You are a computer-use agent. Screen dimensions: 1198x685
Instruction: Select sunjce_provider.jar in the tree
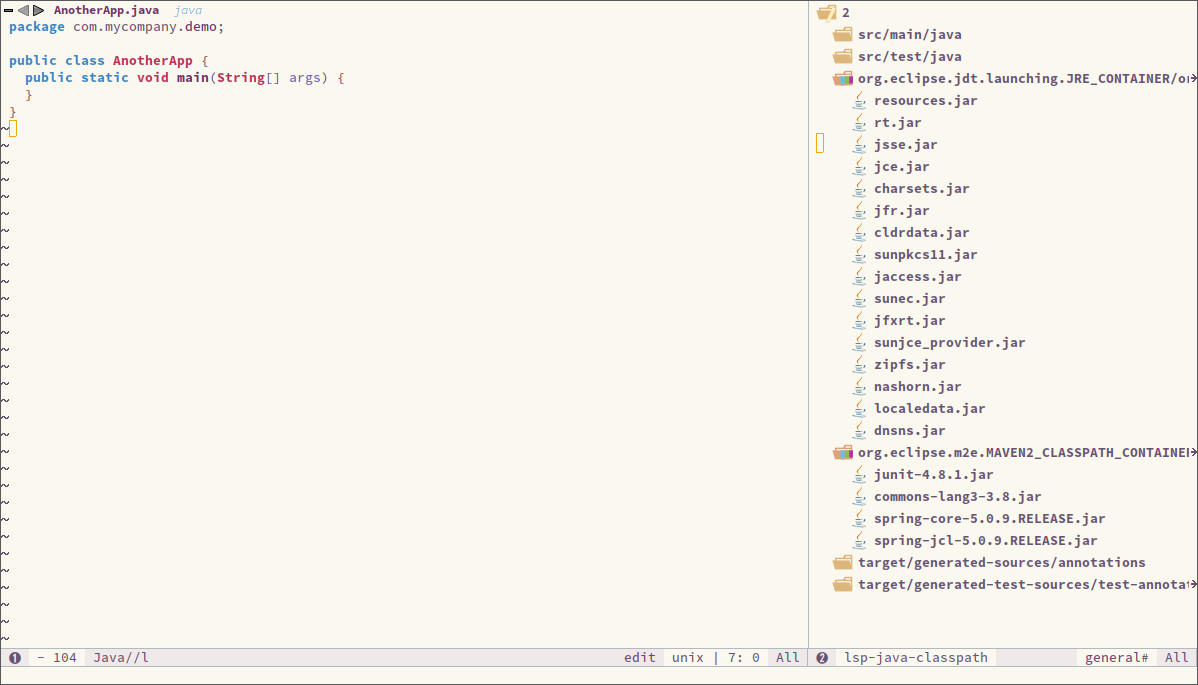coord(950,343)
